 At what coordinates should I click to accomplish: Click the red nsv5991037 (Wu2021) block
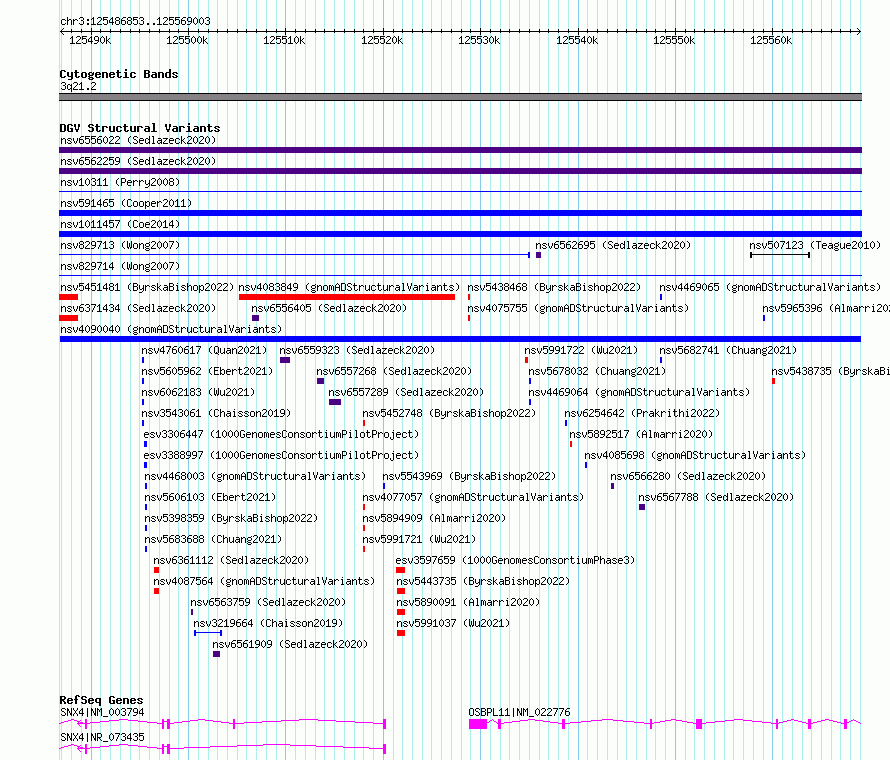click(401, 633)
